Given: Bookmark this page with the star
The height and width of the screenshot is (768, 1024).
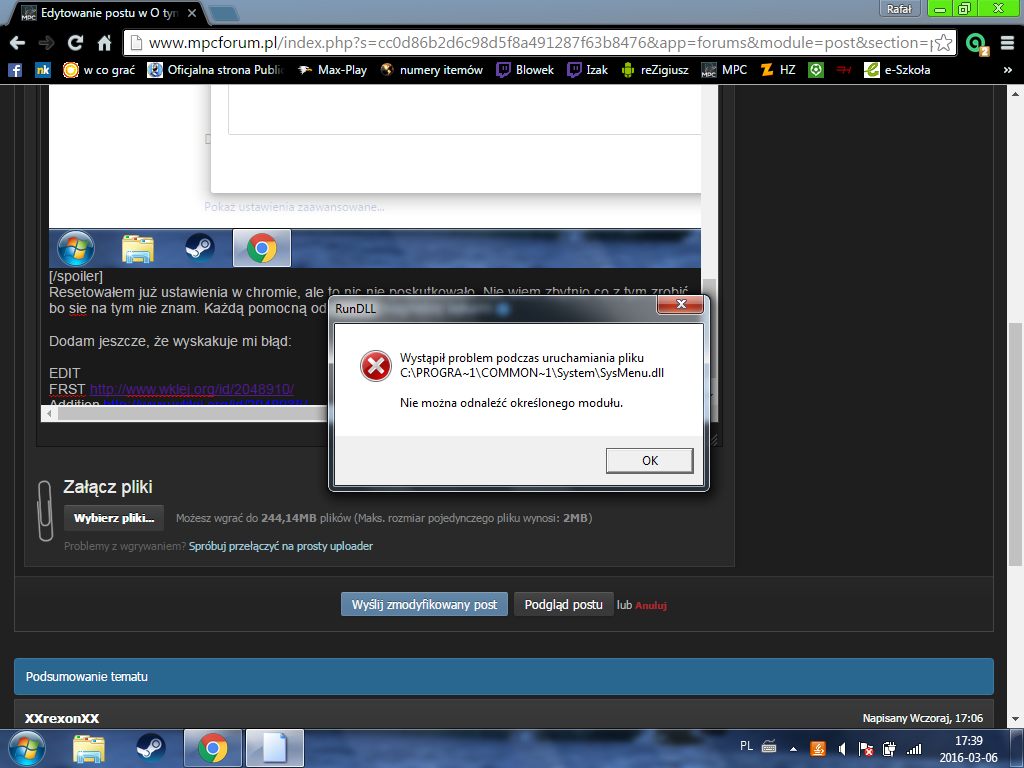Looking at the screenshot, I should (943, 43).
